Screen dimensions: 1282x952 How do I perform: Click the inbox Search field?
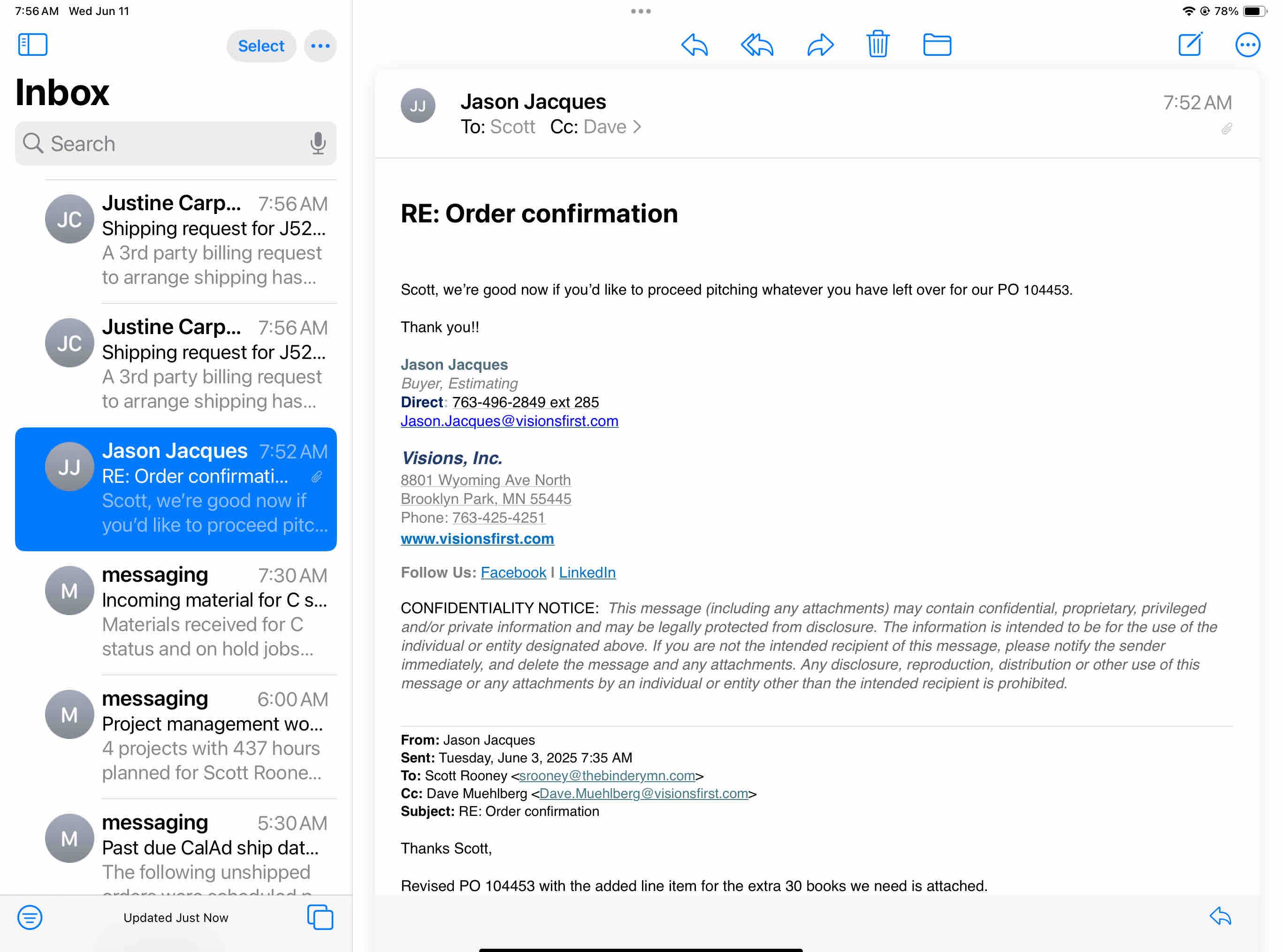point(167,144)
